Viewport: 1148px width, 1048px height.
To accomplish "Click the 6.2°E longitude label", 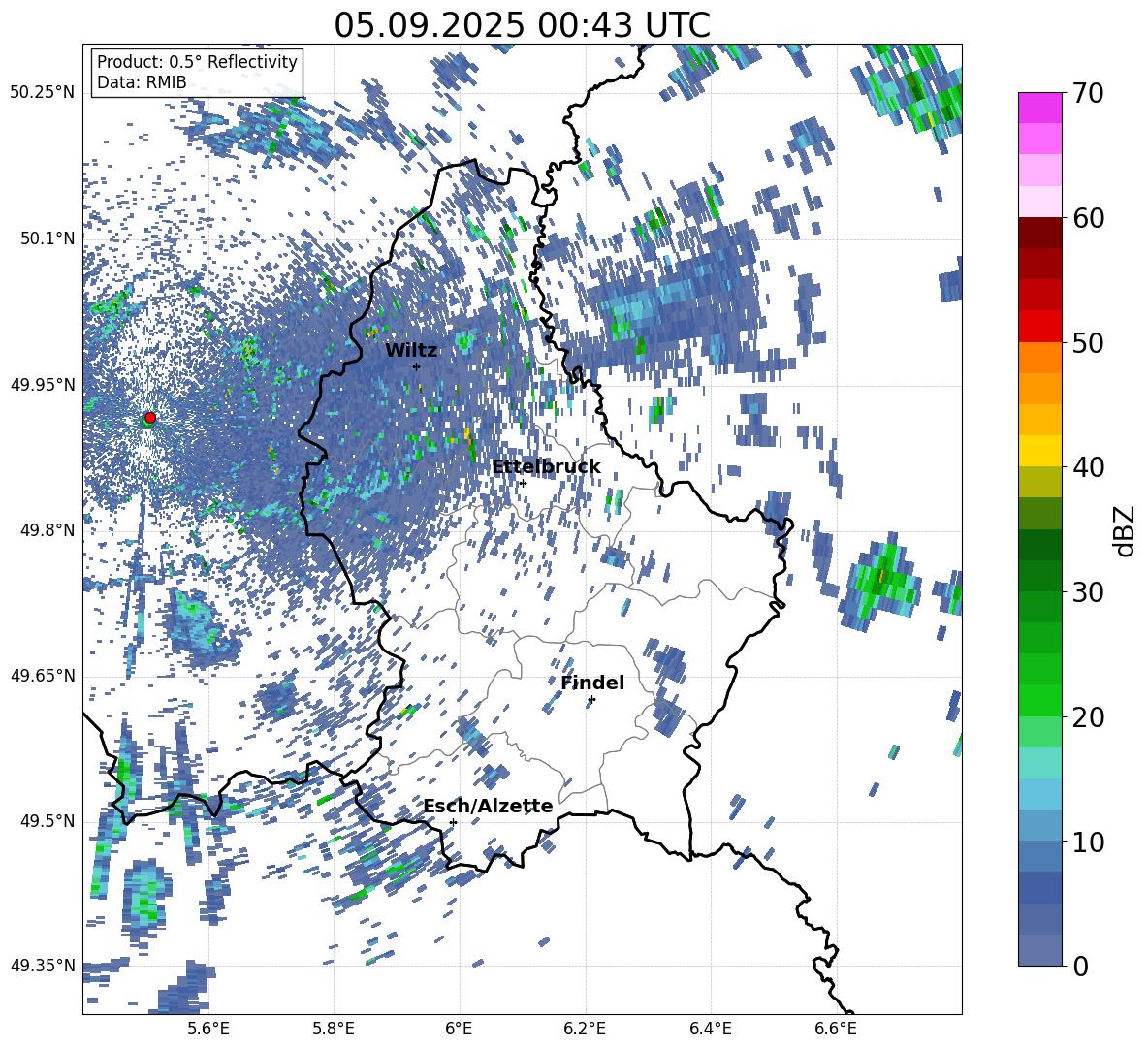I will 585,1029.
